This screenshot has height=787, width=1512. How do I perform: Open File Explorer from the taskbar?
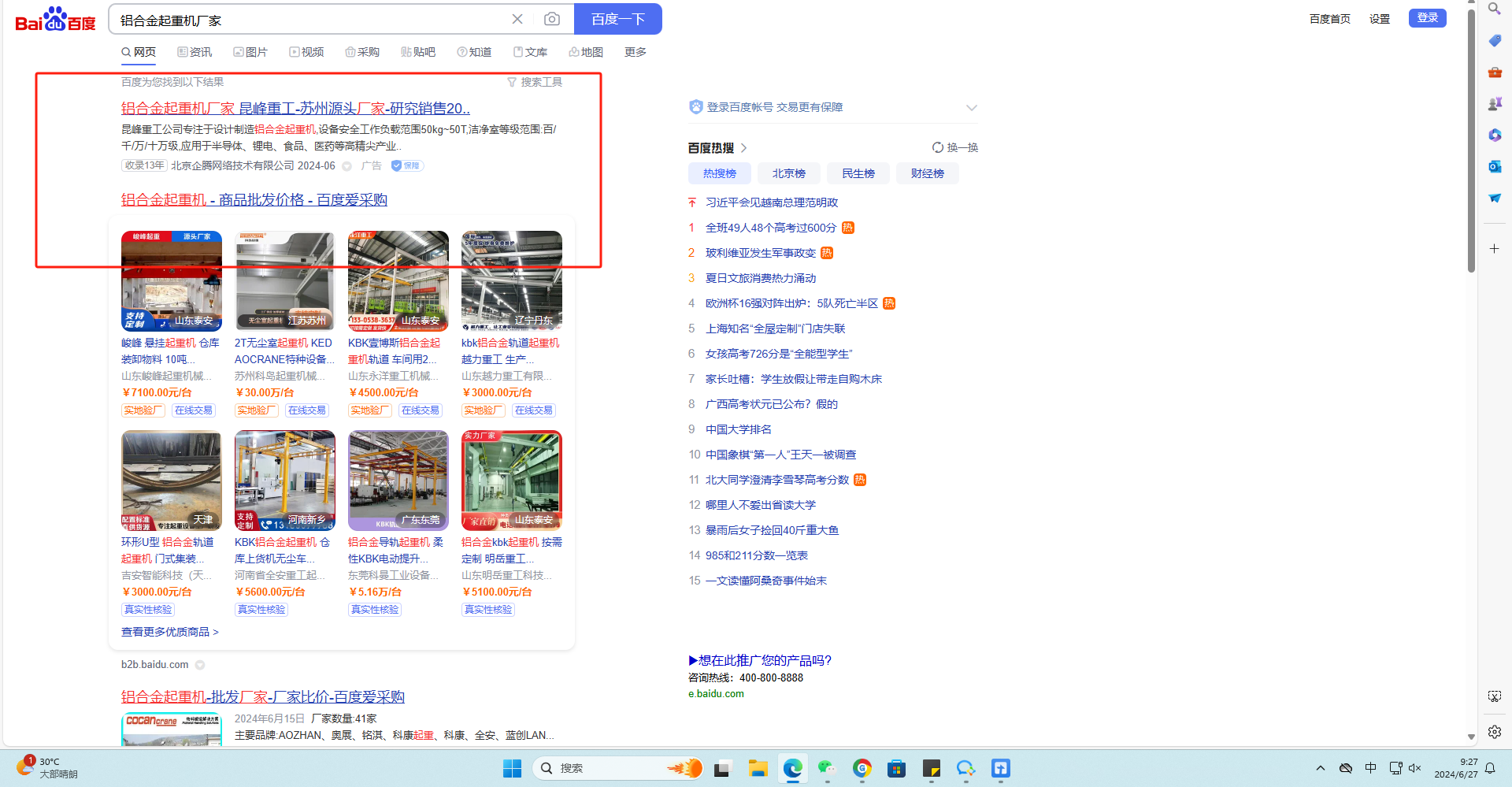(758, 768)
